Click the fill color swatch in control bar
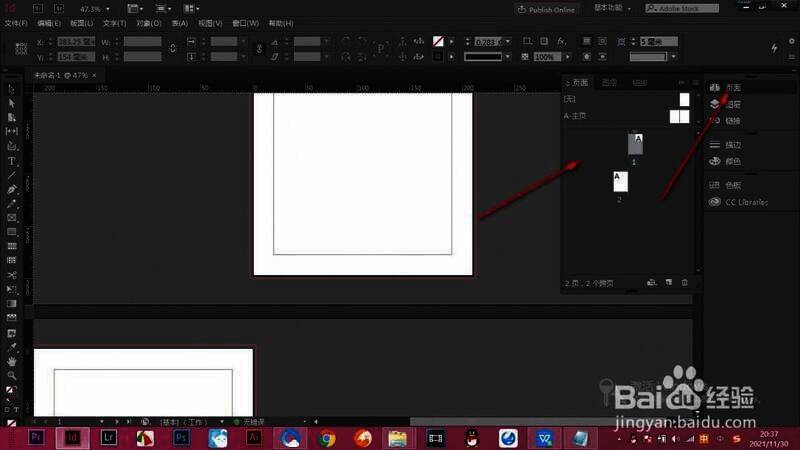 tap(438, 42)
